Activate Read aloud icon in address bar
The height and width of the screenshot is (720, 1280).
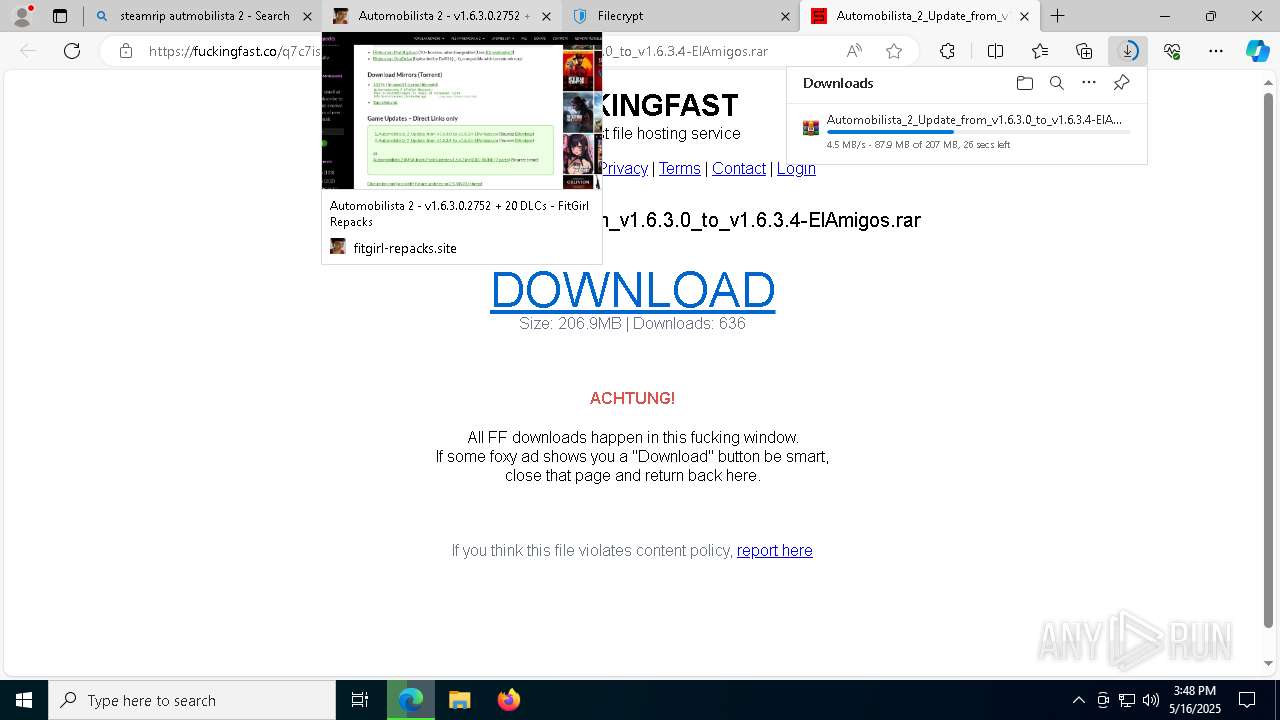tap(854, 51)
